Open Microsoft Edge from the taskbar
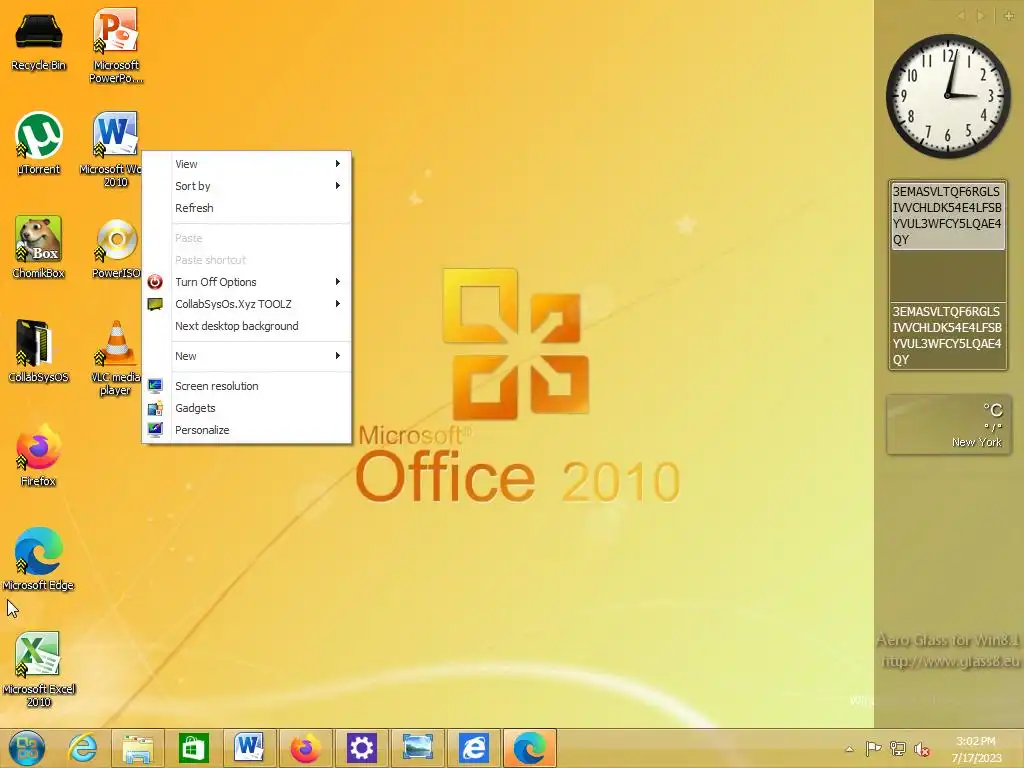Viewport: 1024px width, 768px height. (530, 748)
